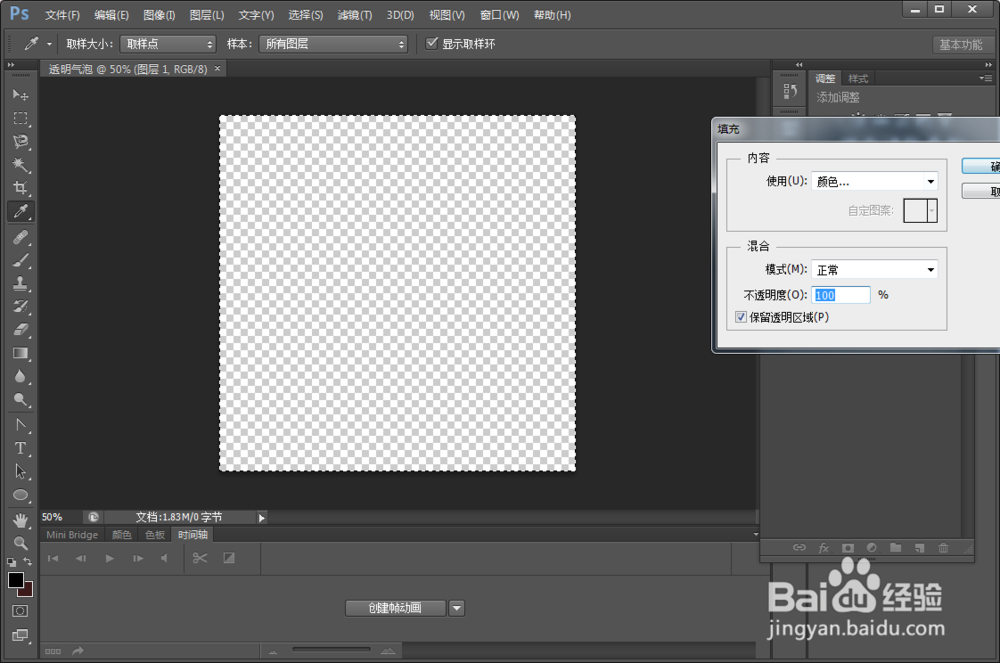Close the document tab
1000x663 pixels.
[x=217, y=68]
